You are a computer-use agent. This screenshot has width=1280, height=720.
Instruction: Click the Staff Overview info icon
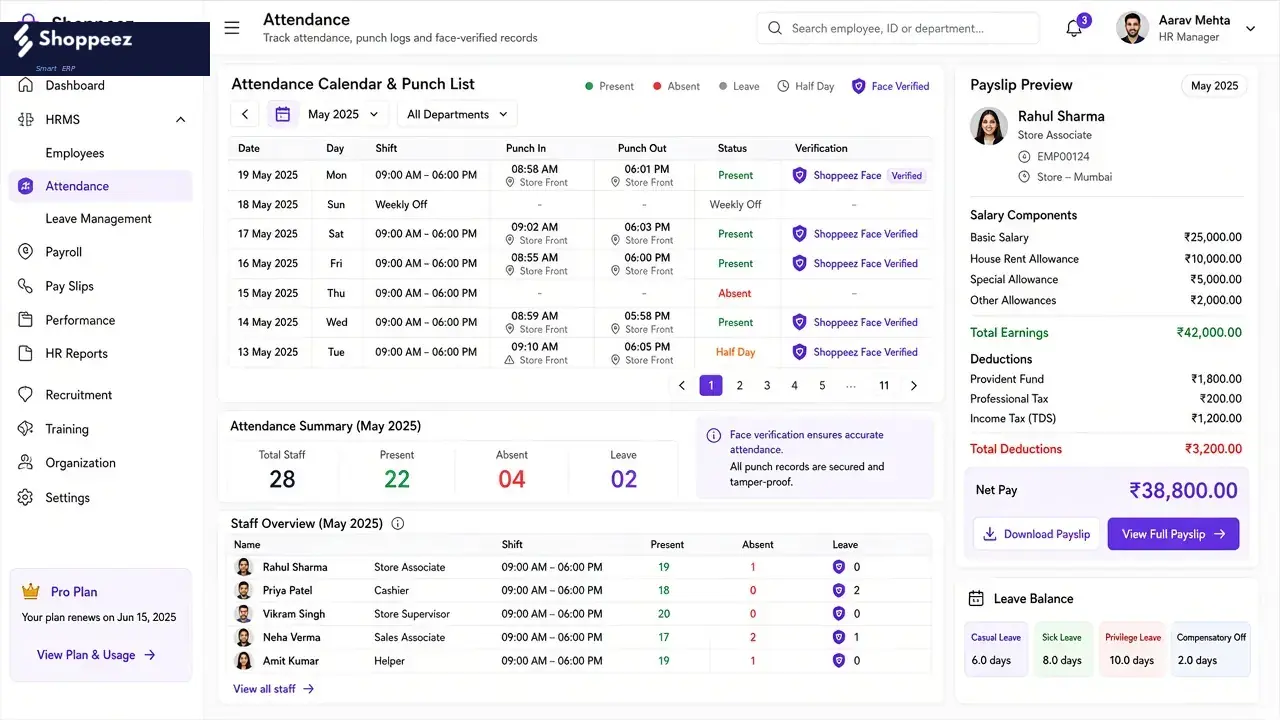tap(398, 523)
